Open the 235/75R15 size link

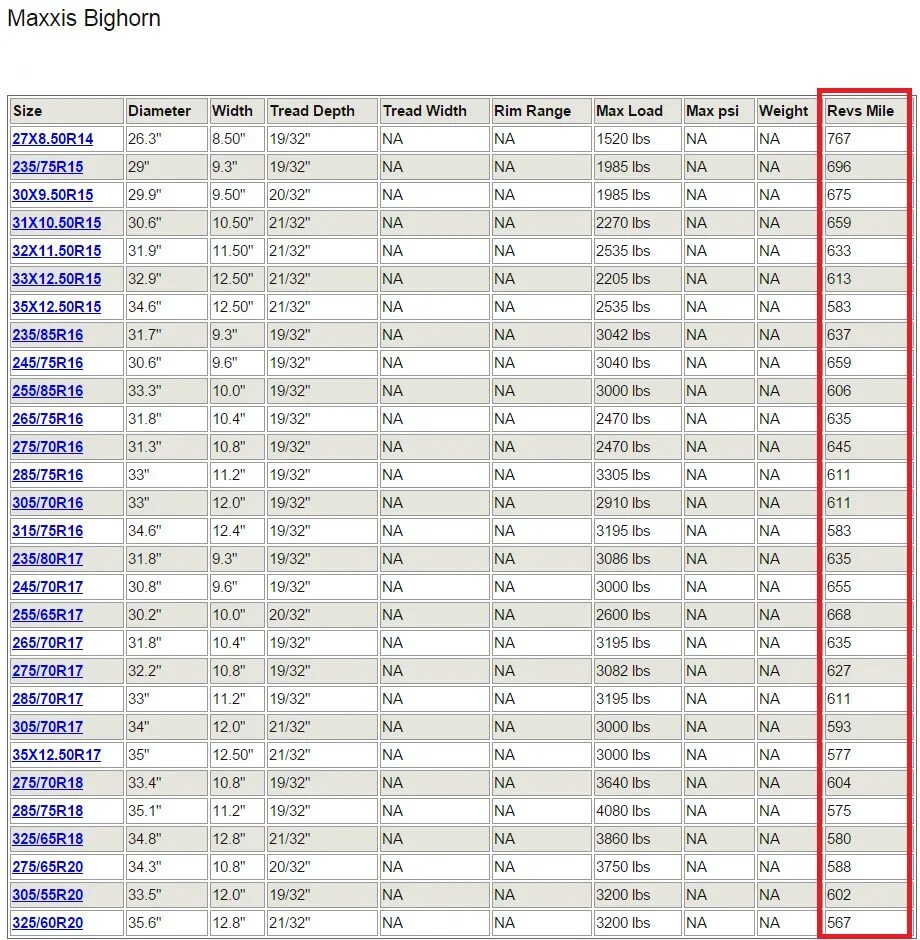click(48, 167)
